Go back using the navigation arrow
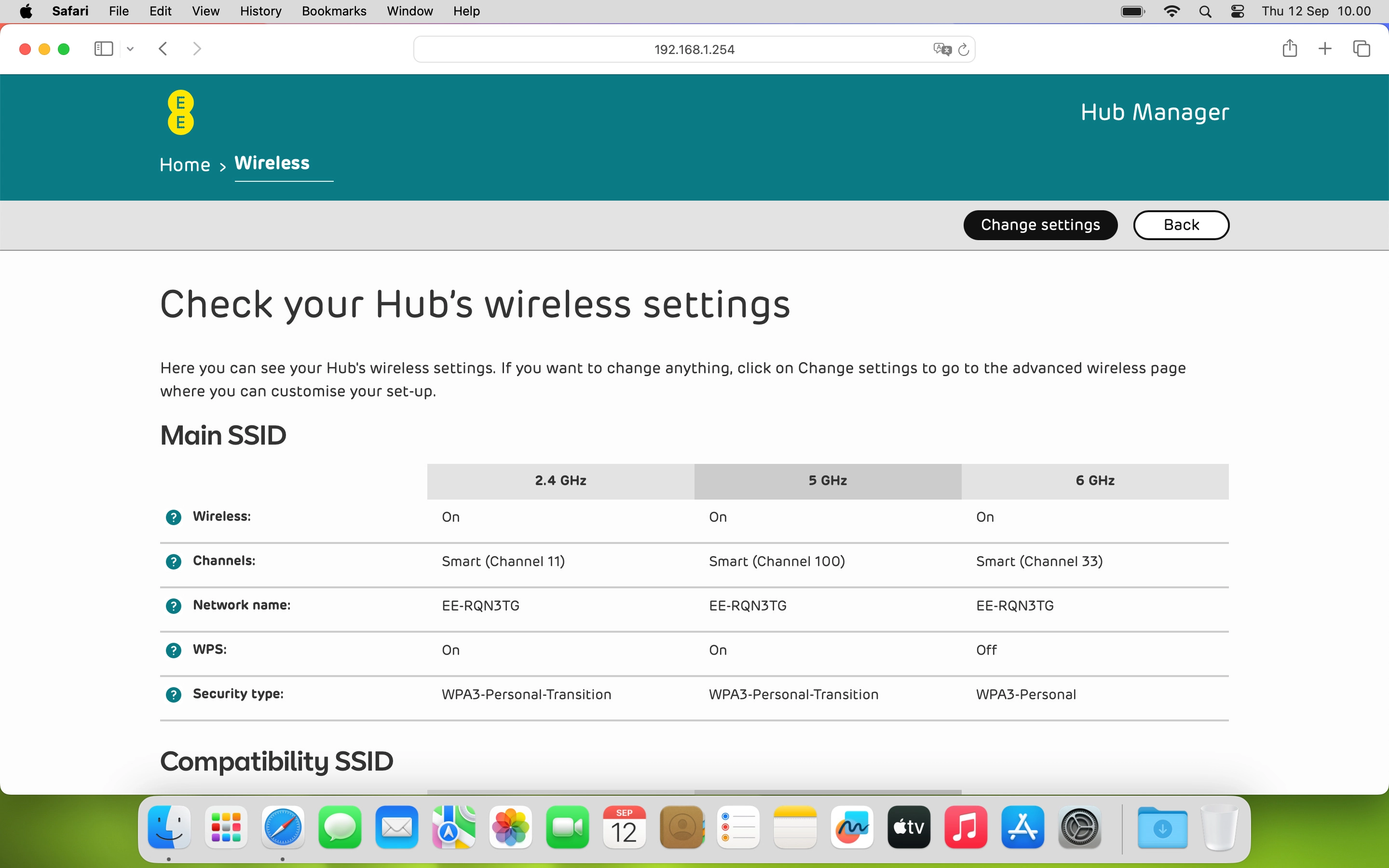This screenshot has width=1389, height=868. coord(163,49)
